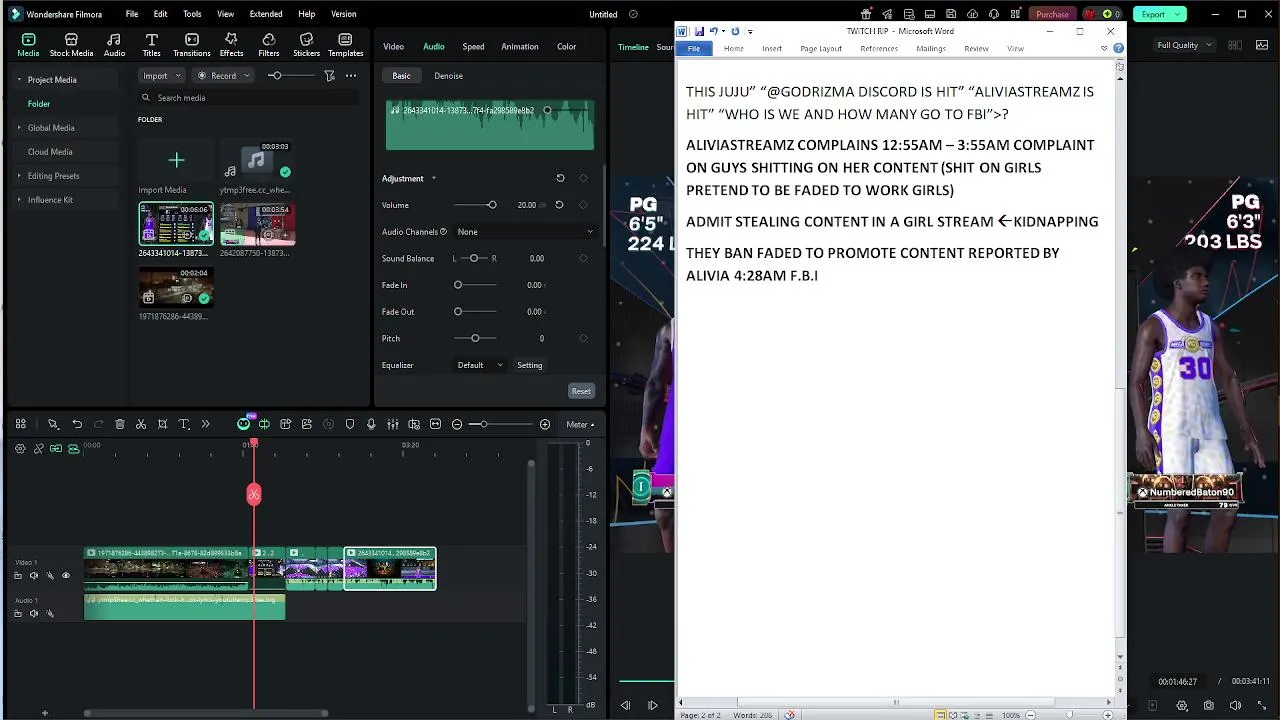Open the Stock Media panel
The image size is (1280, 720).
tap(71, 45)
